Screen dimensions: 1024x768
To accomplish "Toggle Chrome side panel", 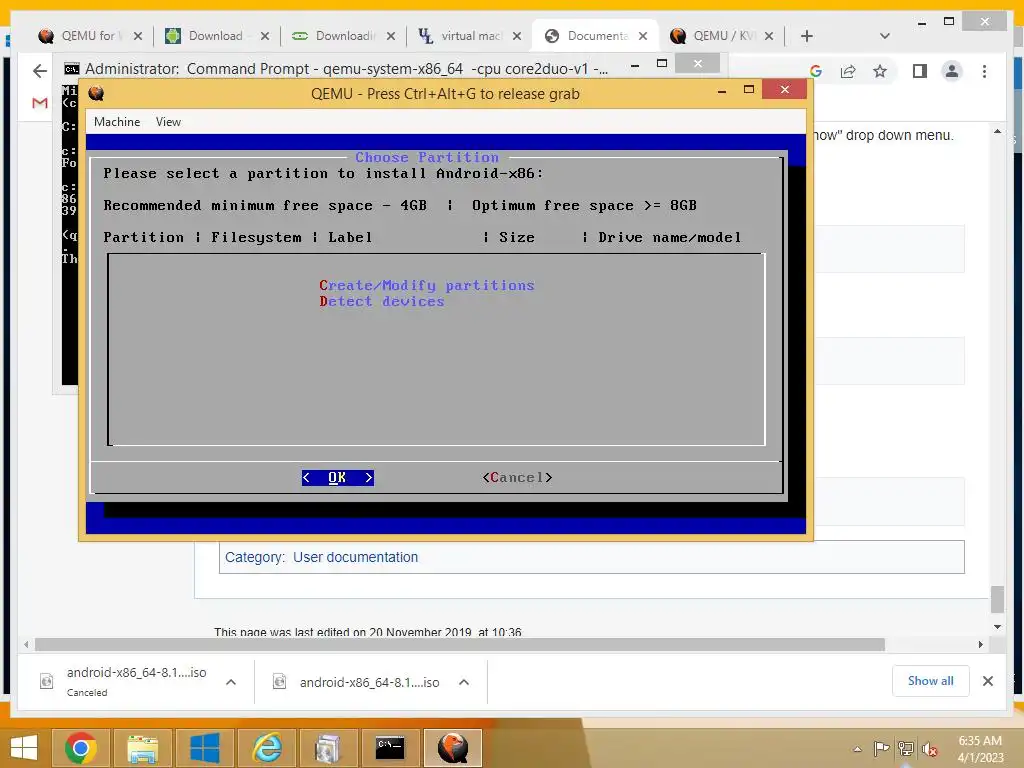I will 920,71.
